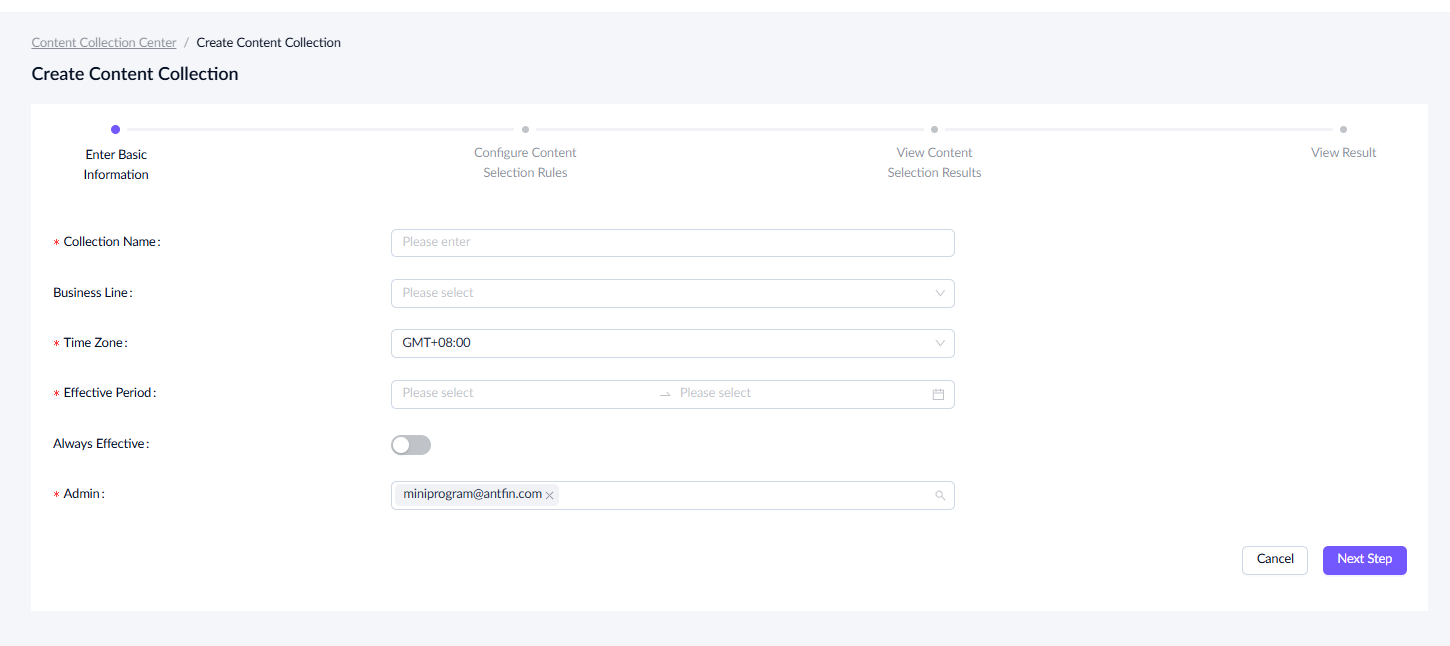The image size is (1450, 646).
Task: Enable the Always Effective switch
Action: tap(411, 445)
